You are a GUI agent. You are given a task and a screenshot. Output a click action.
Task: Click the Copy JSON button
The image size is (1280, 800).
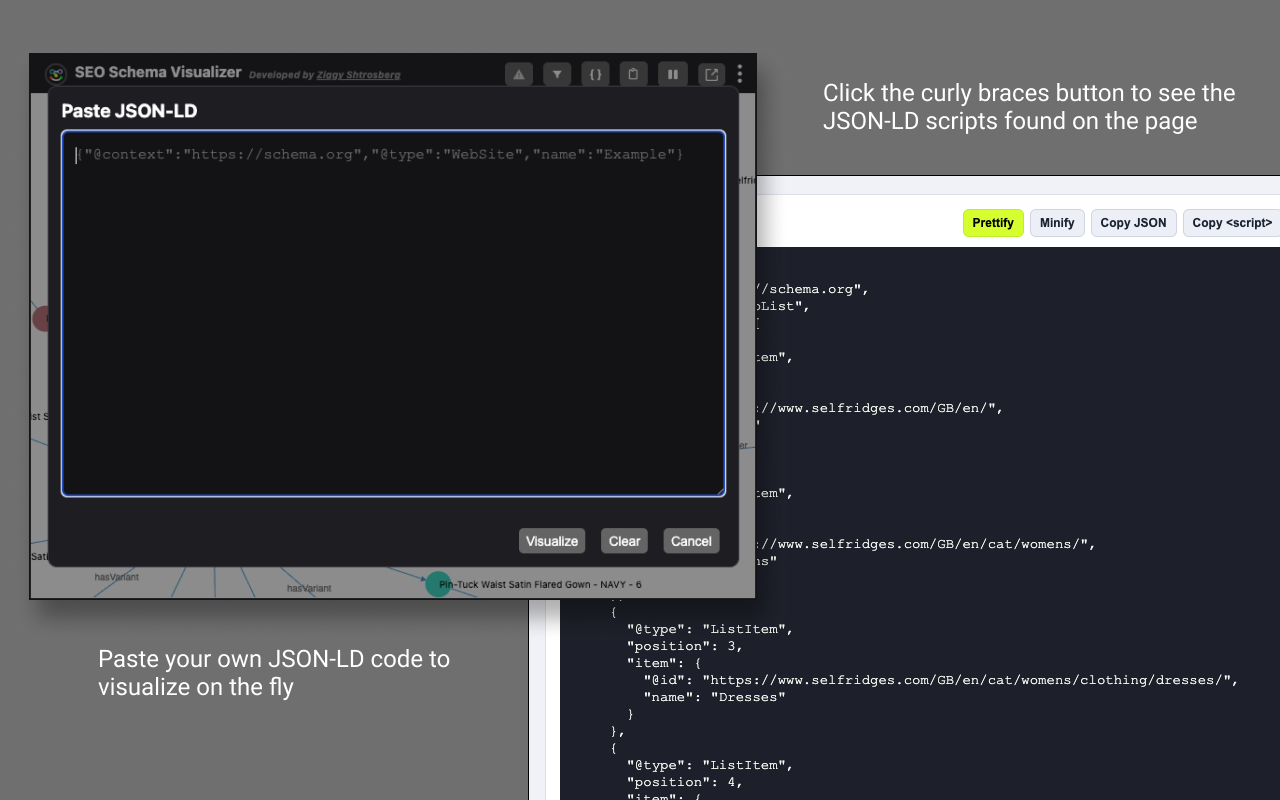coord(1133,223)
